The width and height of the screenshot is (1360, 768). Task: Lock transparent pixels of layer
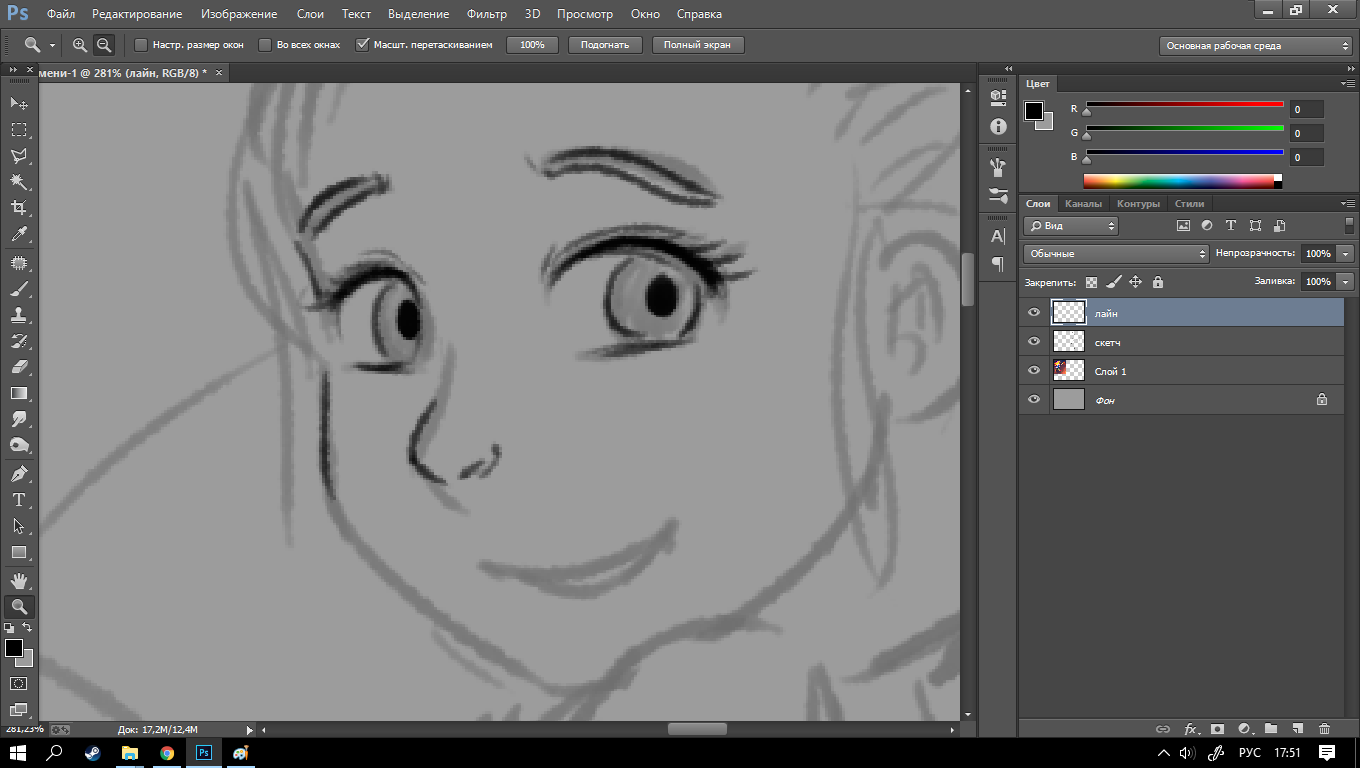point(1091,283)
